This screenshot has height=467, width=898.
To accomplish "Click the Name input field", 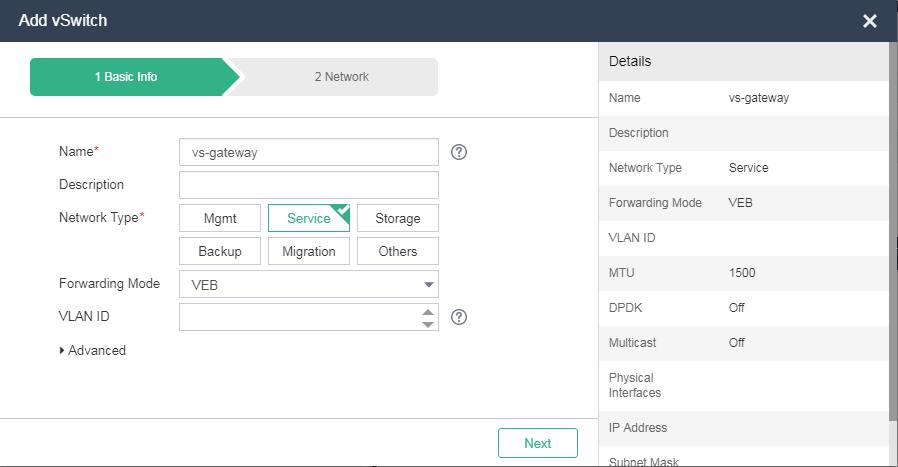I will [x=308, y=152].
